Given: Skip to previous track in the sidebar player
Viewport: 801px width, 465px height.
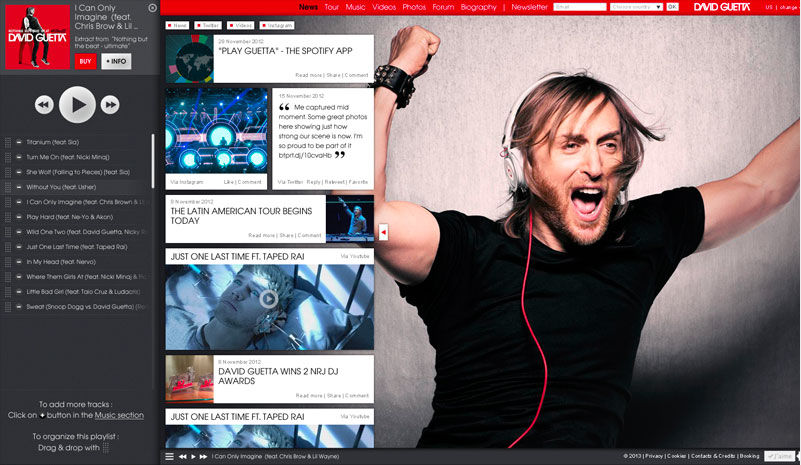Looking at the screenshot, I should tap(44, 105).
